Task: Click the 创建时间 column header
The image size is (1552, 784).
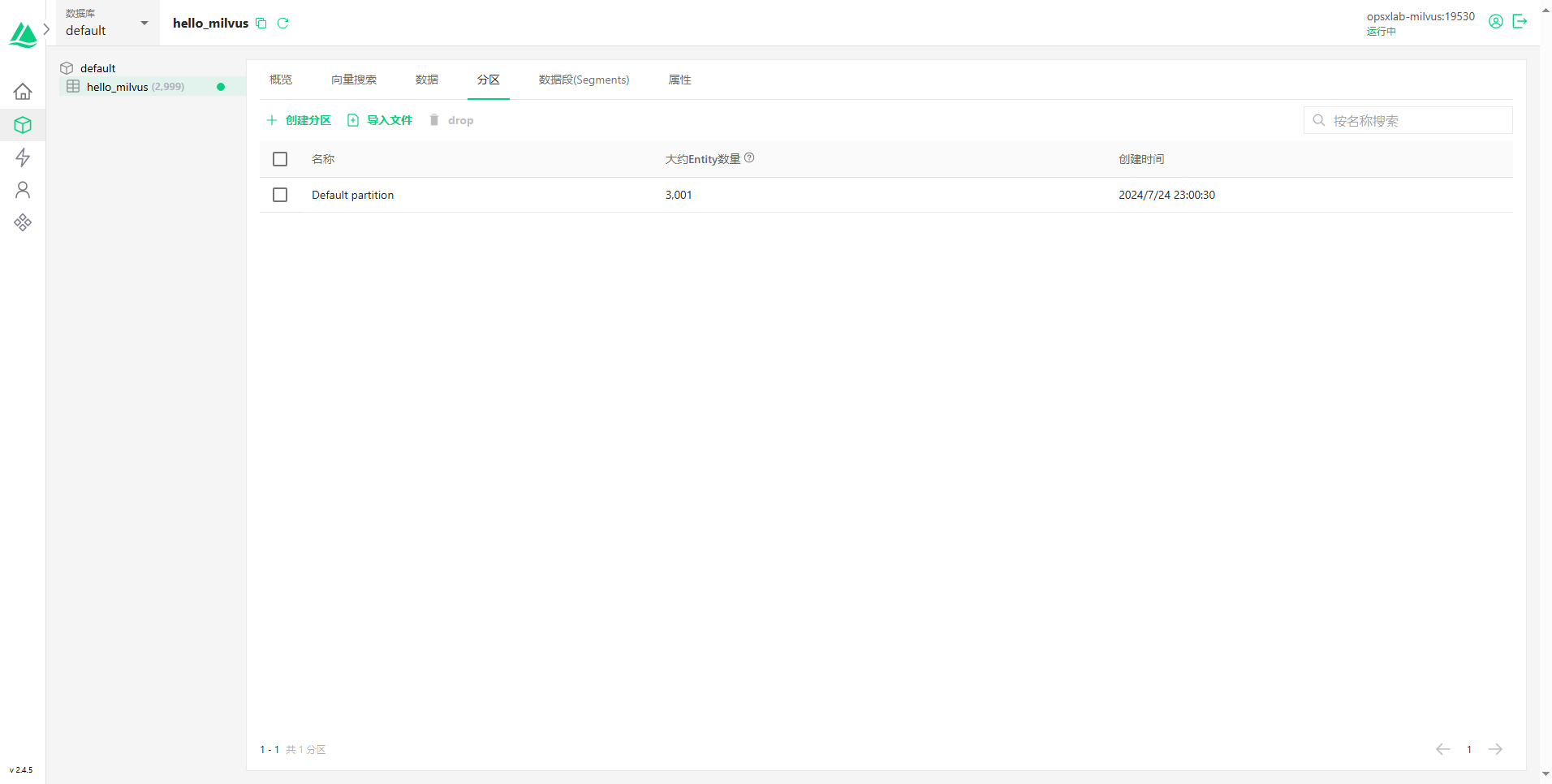Action: point(1141,159)
